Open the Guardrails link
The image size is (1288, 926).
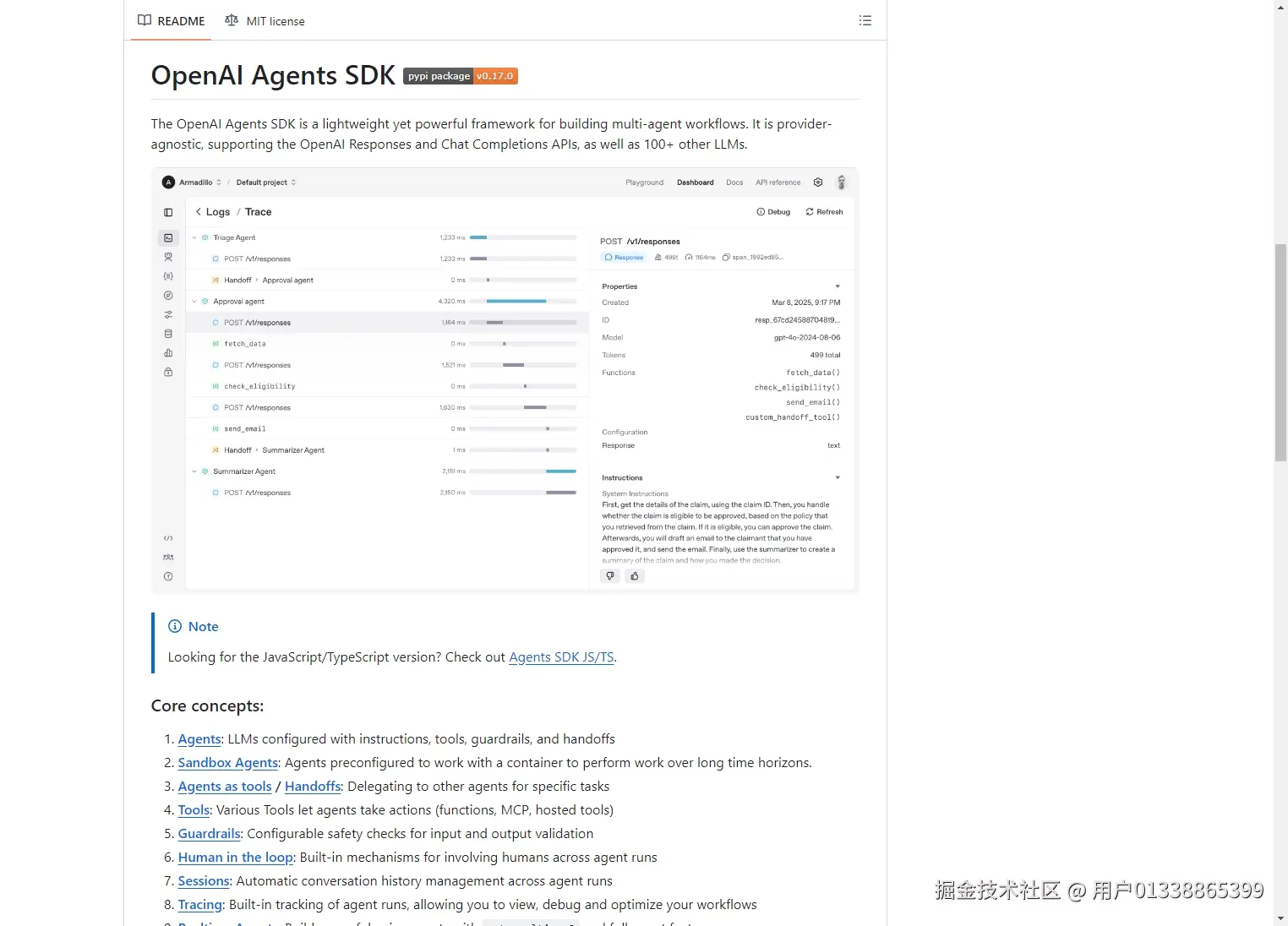(210, 834)
